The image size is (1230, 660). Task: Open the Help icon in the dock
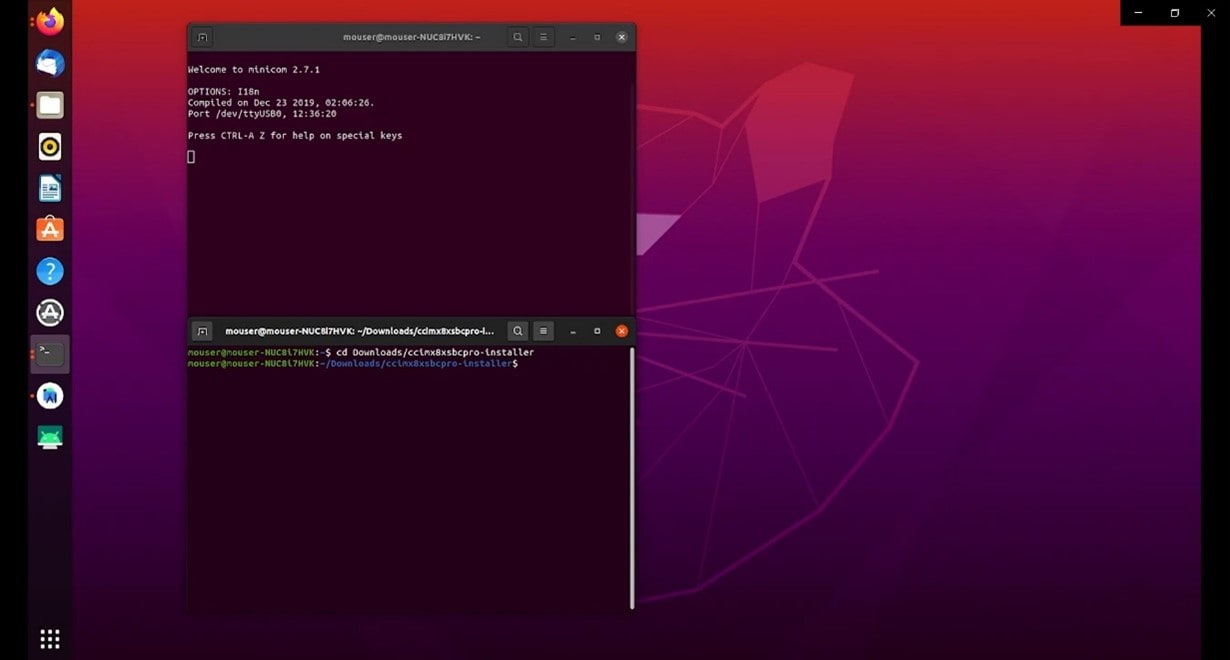(x=50, y=271)
